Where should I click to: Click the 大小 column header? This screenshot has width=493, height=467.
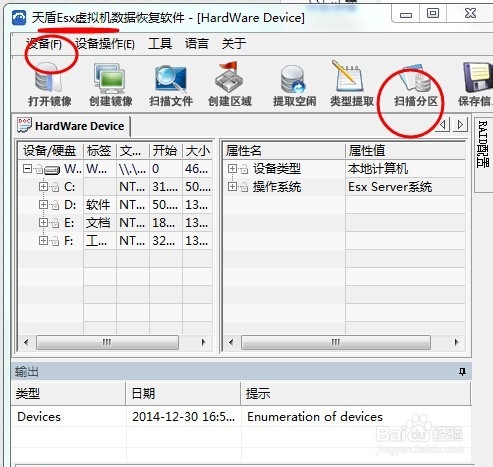pos(197,151)
